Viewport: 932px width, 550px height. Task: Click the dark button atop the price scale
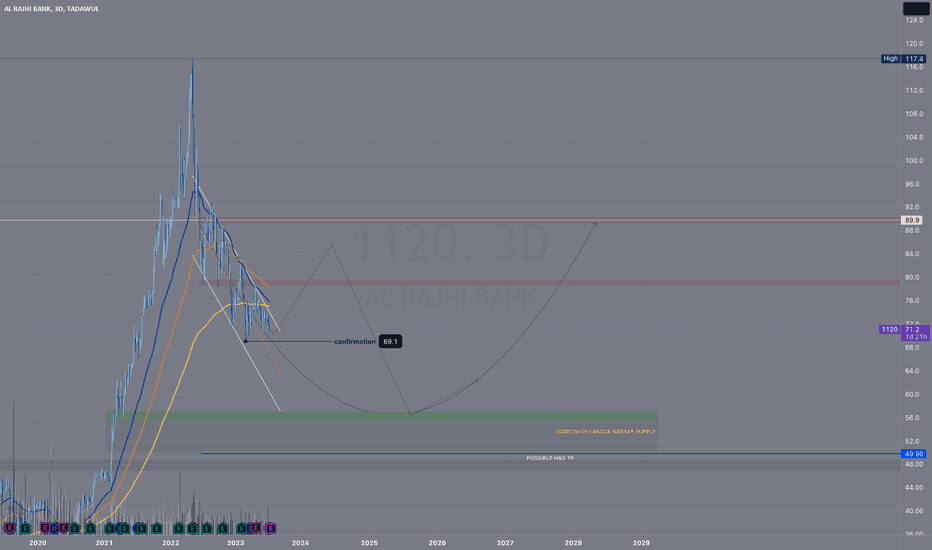pos(915,8)
